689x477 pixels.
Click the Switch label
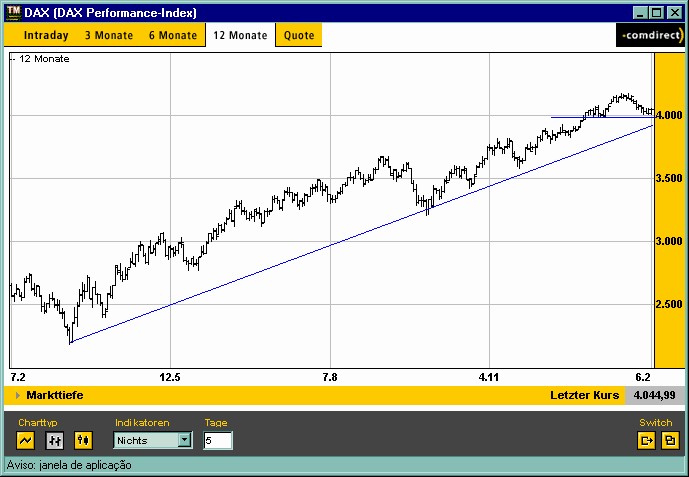[x=656, y=423]
